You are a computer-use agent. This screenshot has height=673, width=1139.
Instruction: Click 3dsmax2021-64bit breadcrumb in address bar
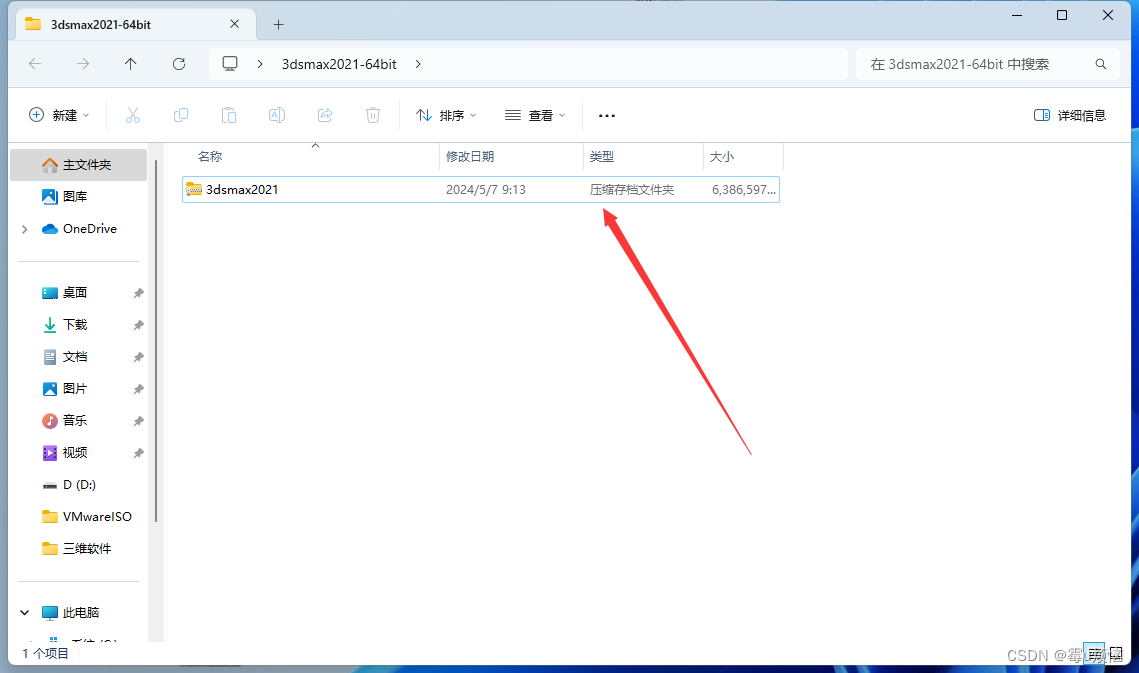click(339, 64)
